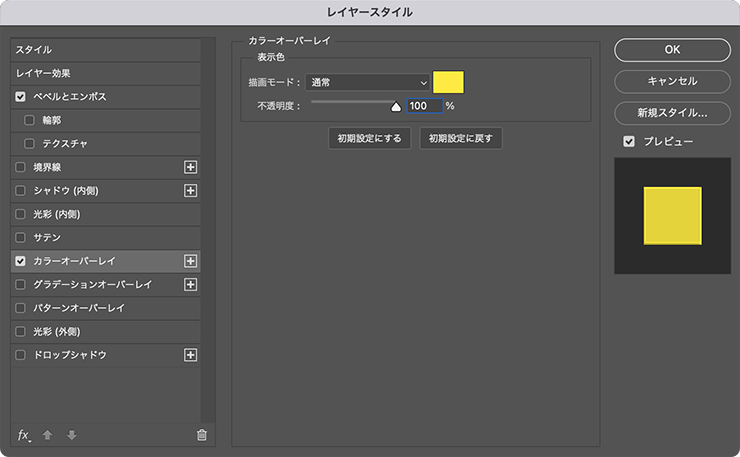This screenshot has width=740, height=457.
Task: Select レイヤー効果 in the left list
Action: point(106,73)
